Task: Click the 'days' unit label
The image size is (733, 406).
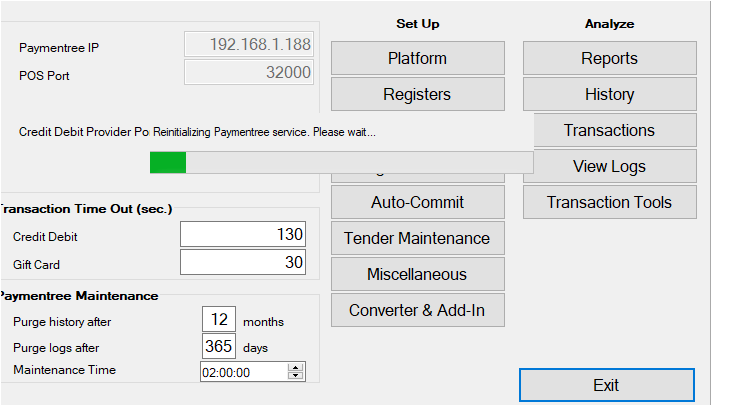Action: pyautogui.click(x=255, y=348)
